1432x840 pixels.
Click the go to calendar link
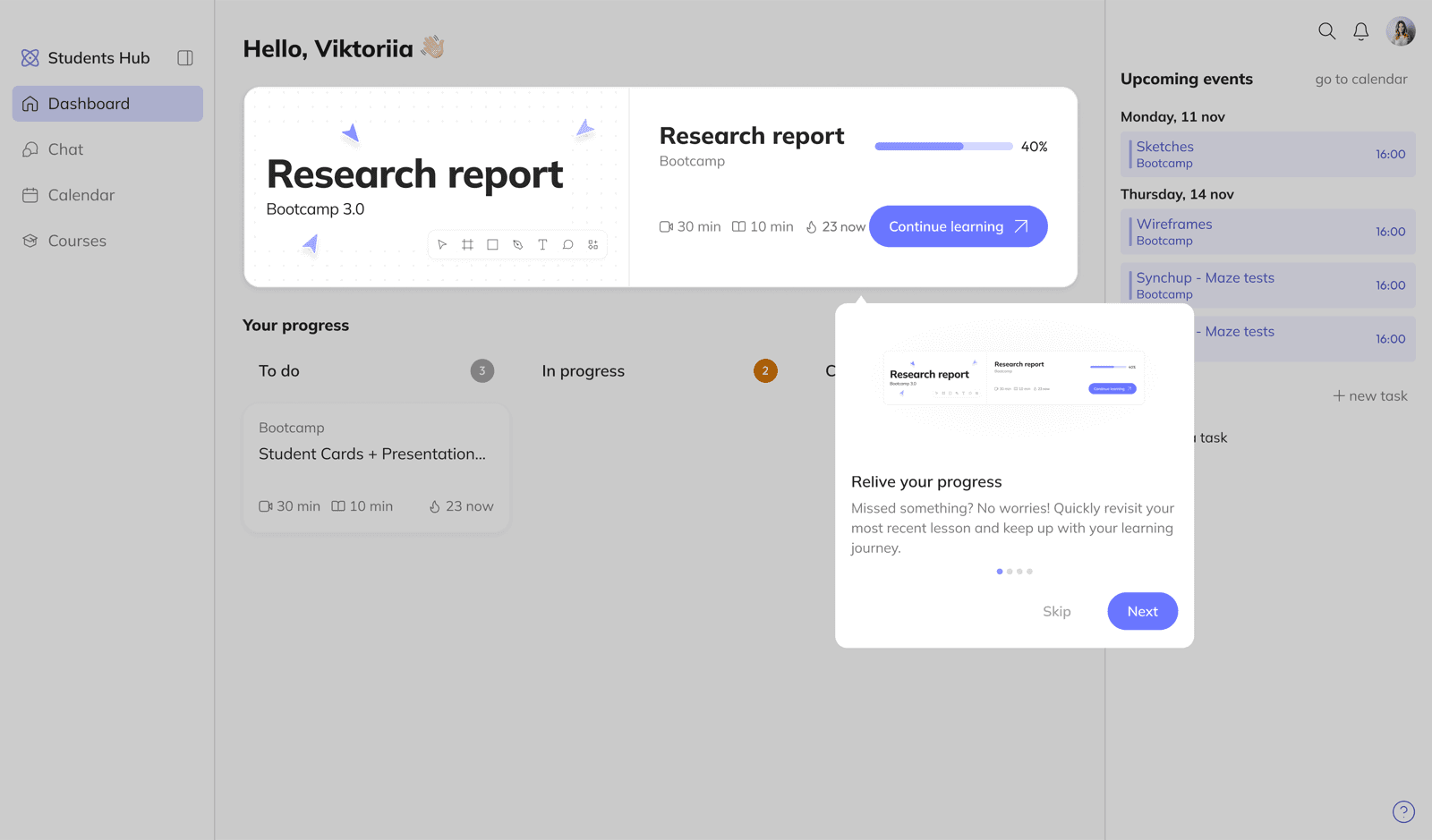click(x=1361, y=79)
